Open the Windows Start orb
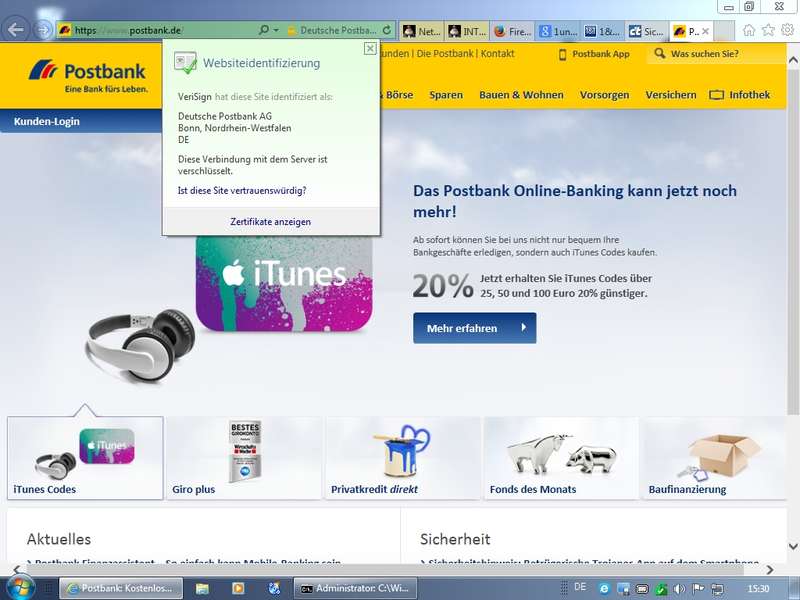The width and height of the screenshot is (800, 600). pos(20,587)
